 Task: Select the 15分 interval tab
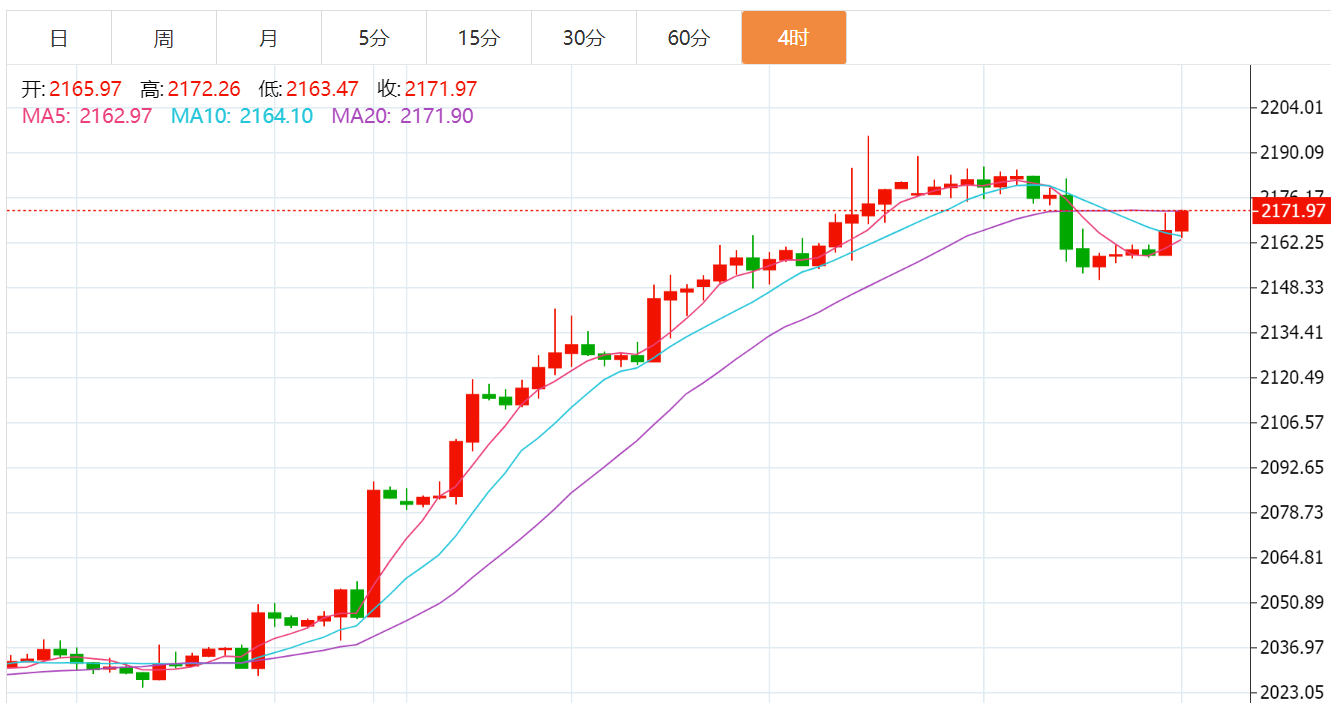point(479,38)
